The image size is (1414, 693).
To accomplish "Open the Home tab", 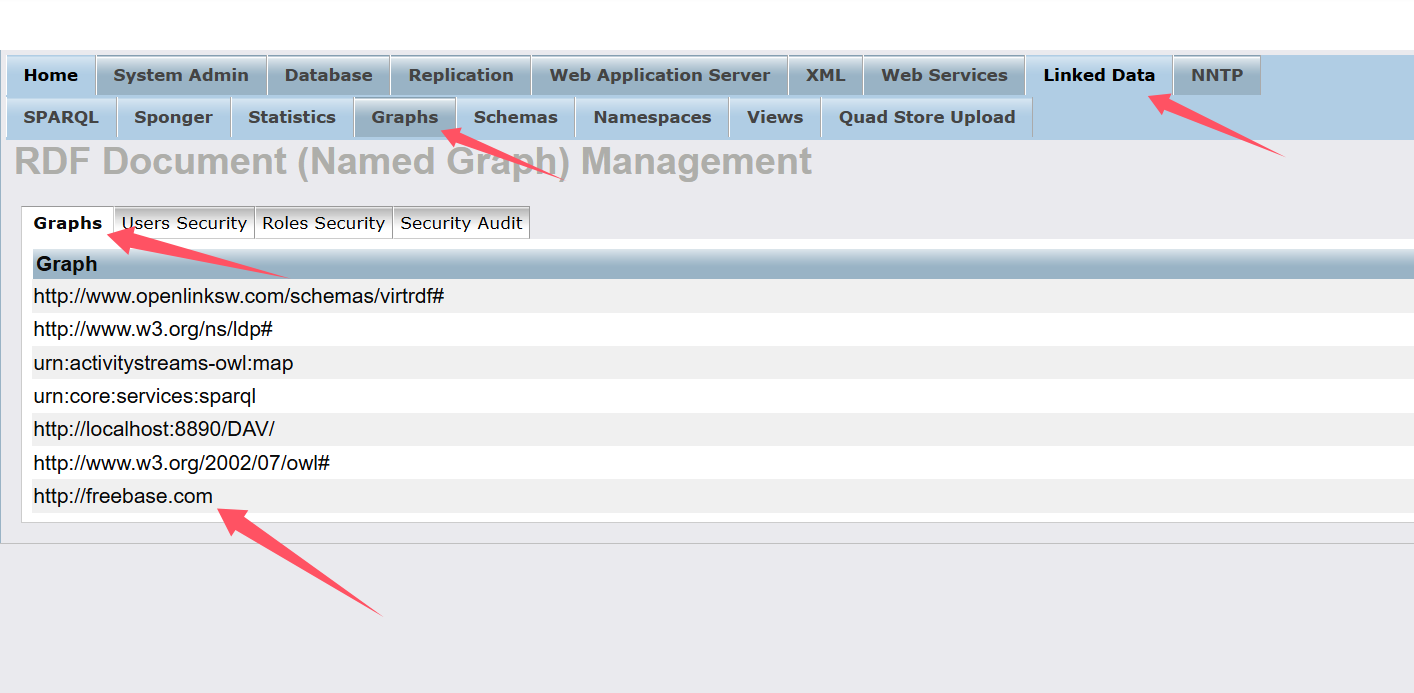I will pos(51,75).
